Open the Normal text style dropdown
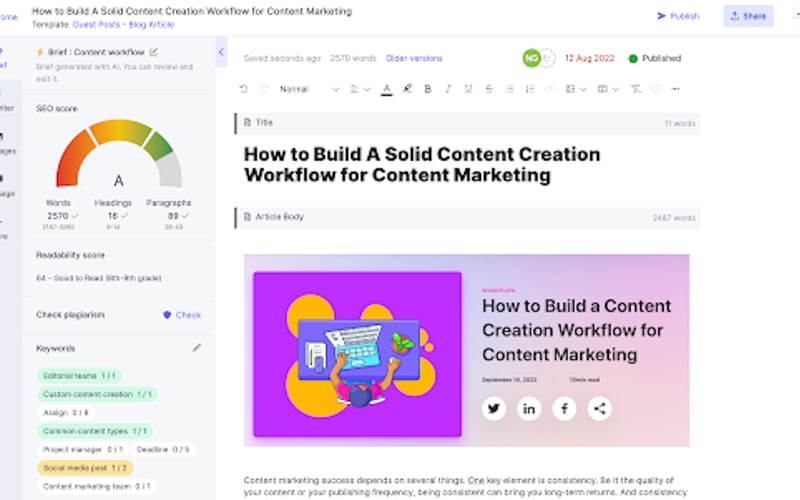This screenshot has height=500, width=800. tap(309, 89)
